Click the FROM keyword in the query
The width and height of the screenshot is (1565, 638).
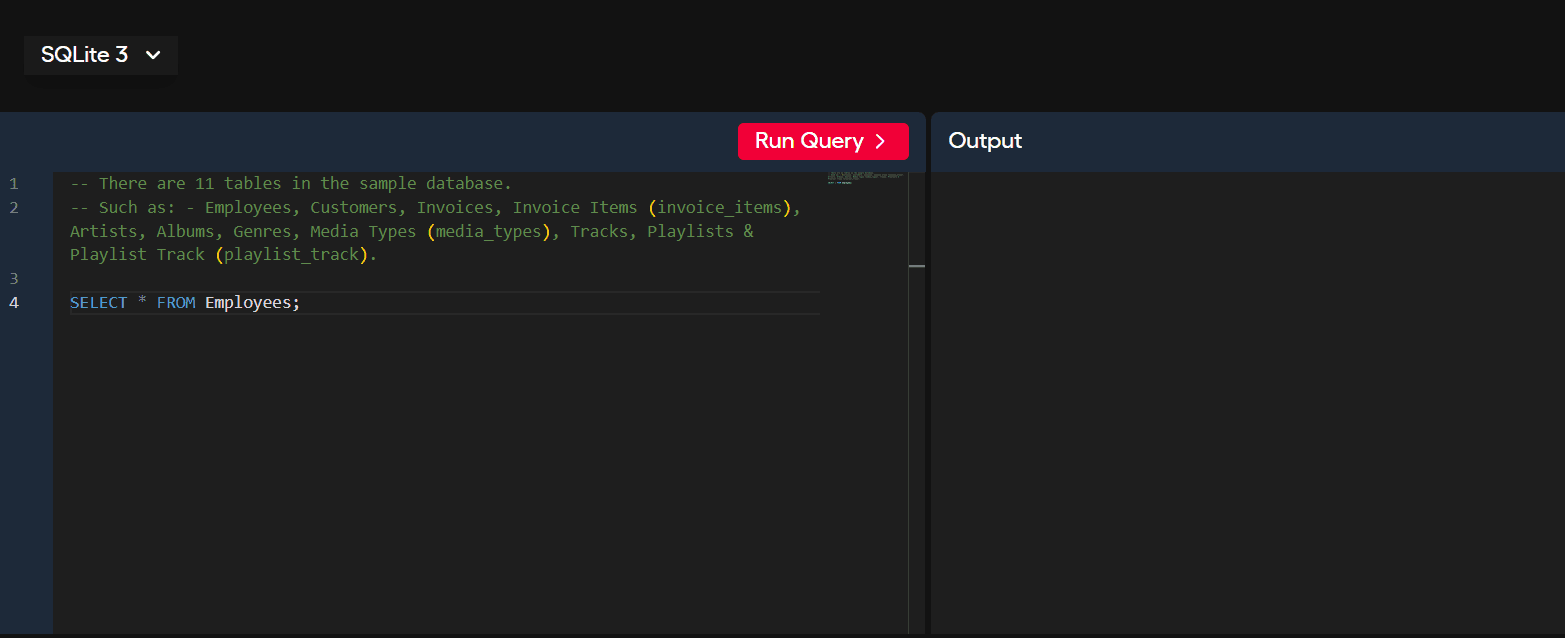pyautogui.click(x=176, y=303)
